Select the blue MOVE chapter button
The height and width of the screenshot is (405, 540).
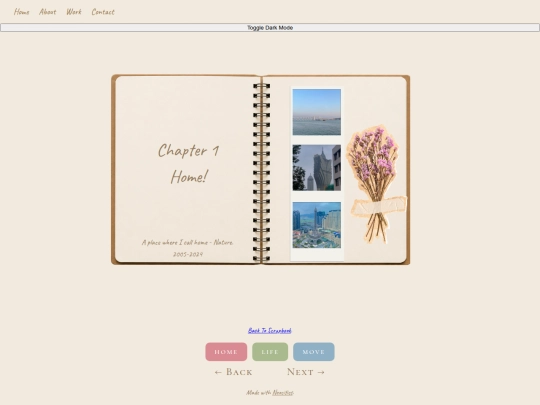[x=314, y=352]
